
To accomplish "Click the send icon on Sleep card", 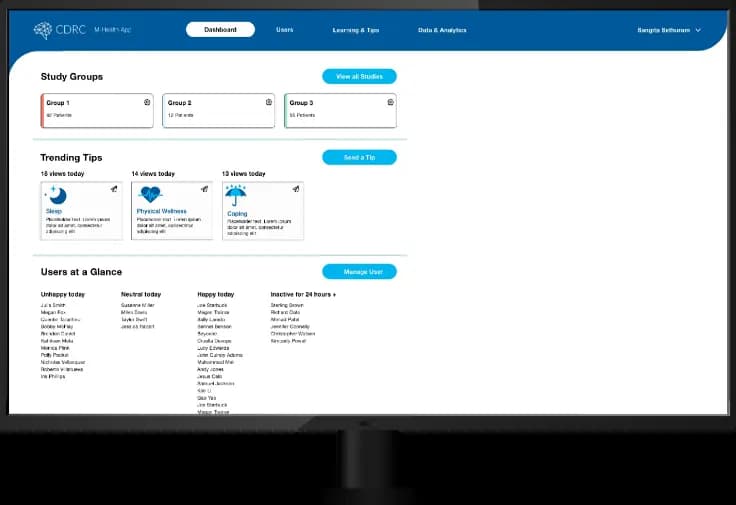I will (x=114, y=189).
